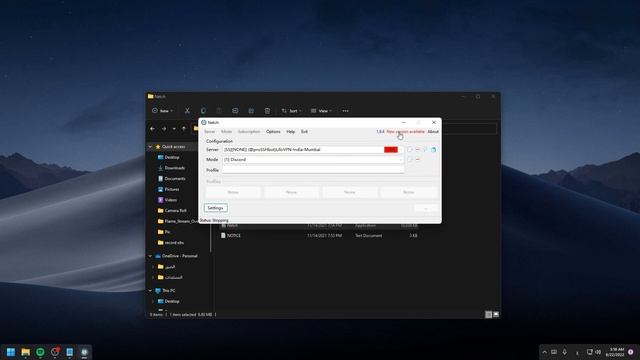Open recent locations dropdown in File Explorer
The height and width of the screenshot is (360, 640).
tap(174, 129)
